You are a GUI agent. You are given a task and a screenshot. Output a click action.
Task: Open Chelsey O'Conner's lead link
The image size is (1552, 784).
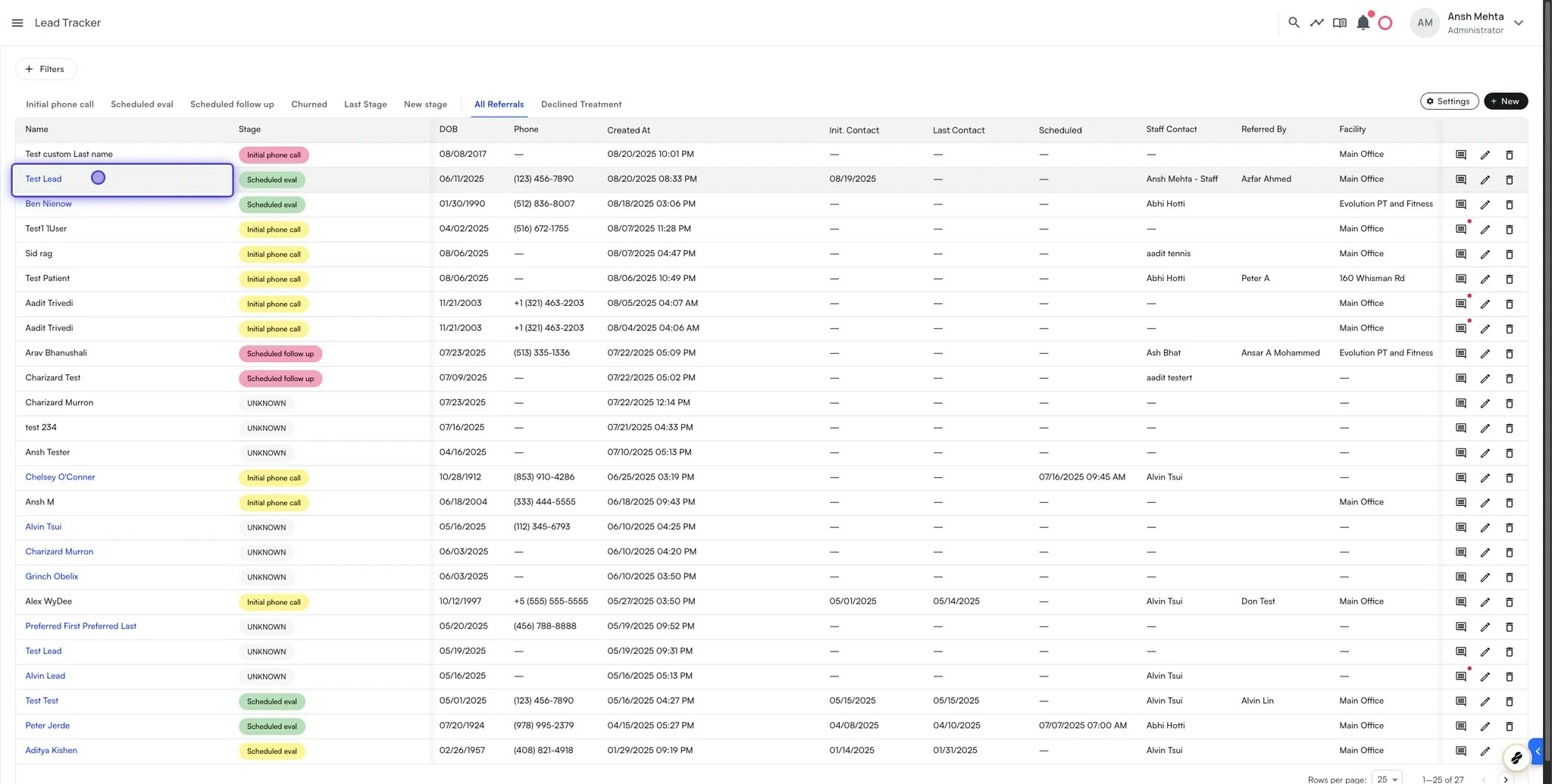(x=60, y=477)
